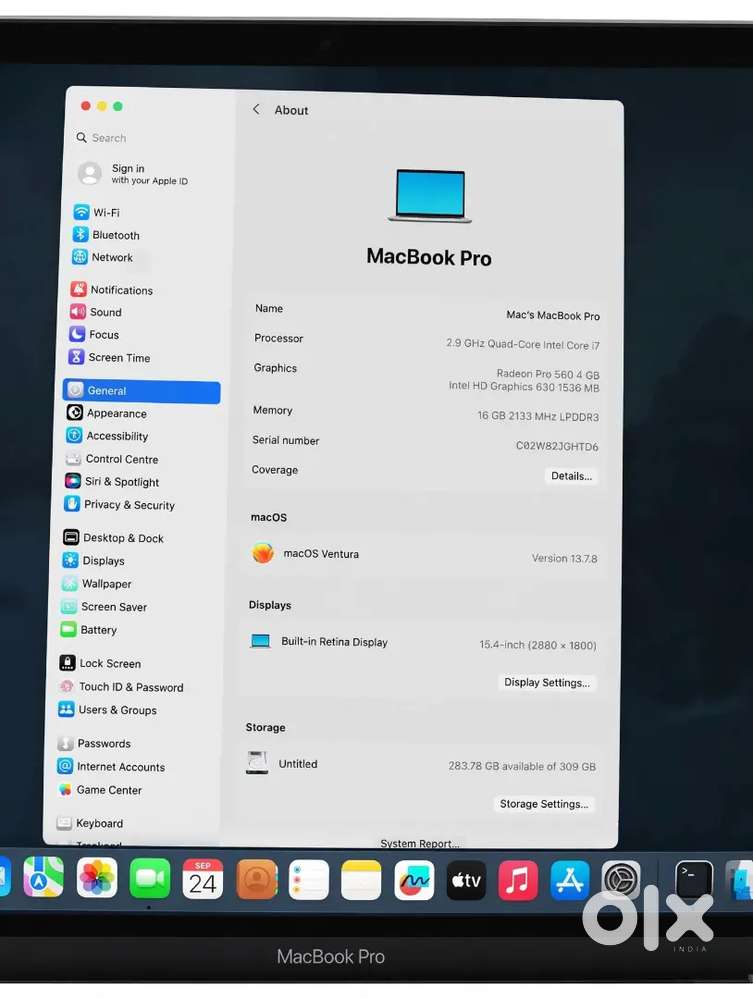Image resolution: width=753 pixels, height=999 pixels.
Task: Launch FaceTime from the Dock
Action: 150,878
